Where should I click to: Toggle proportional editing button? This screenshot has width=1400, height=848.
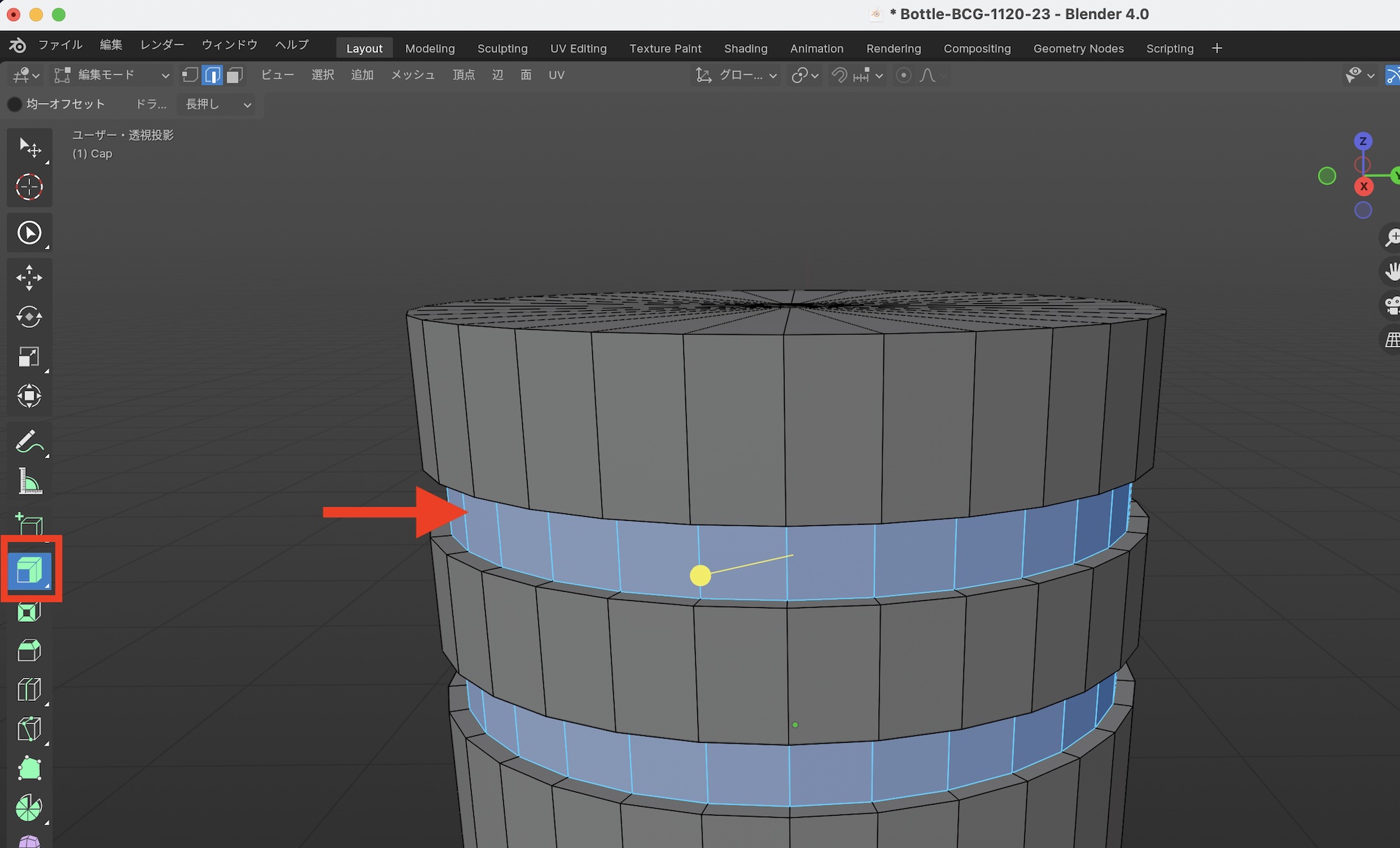click(904, 75)
